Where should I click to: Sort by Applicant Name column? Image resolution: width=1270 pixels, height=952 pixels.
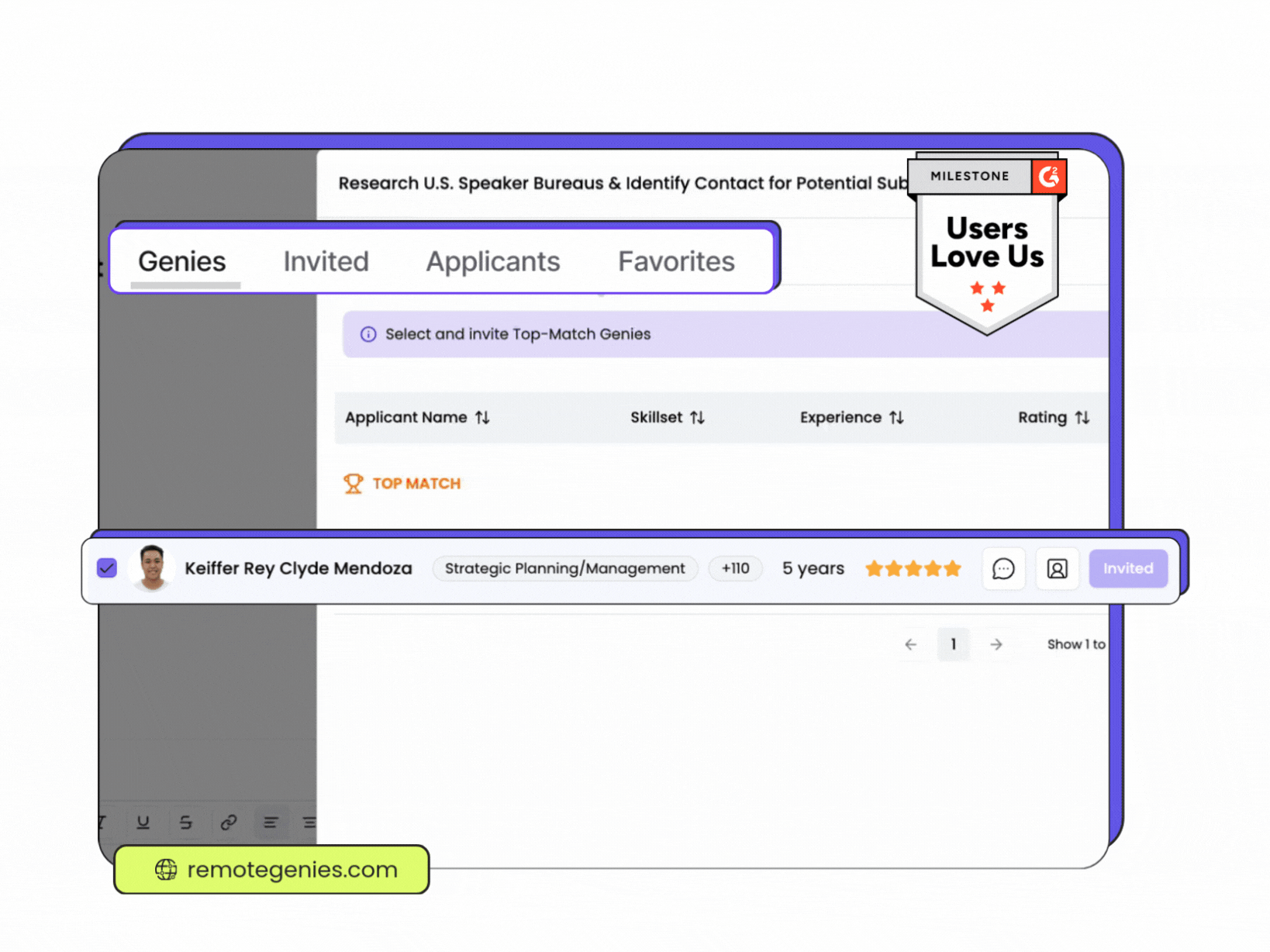(481, 417)
